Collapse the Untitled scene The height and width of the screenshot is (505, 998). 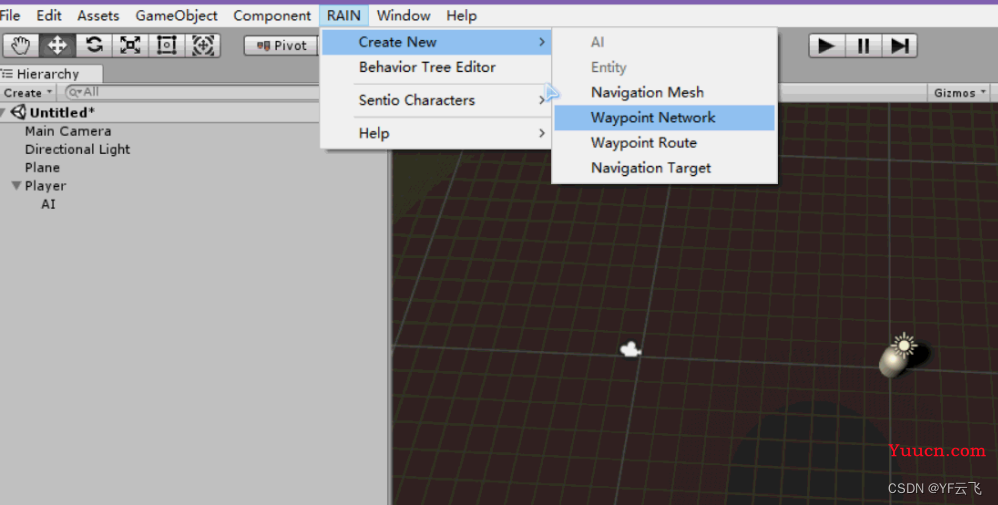(3, 113)
